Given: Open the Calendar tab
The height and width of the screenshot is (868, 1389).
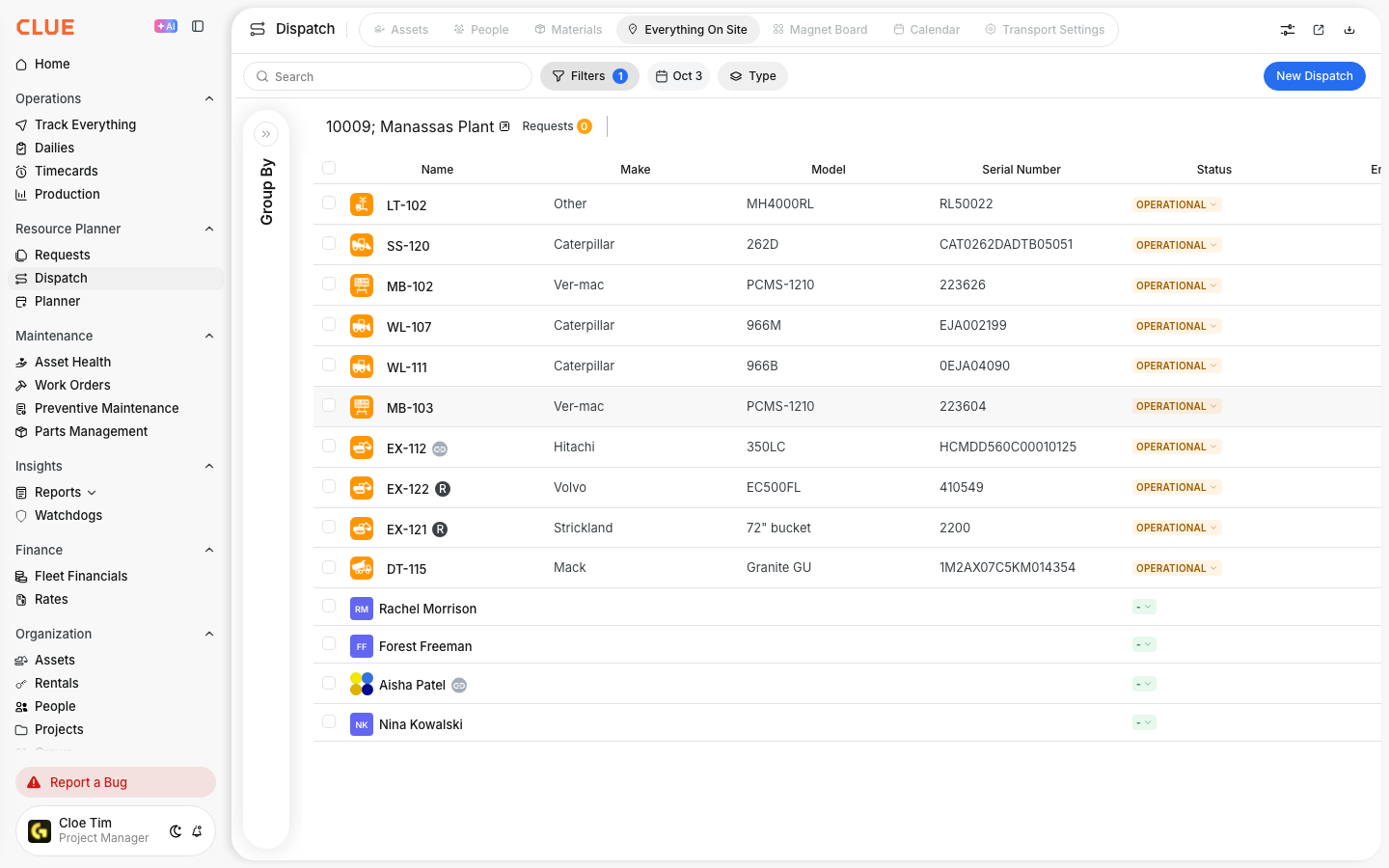Looking at the screenshot, I should 926,30.
